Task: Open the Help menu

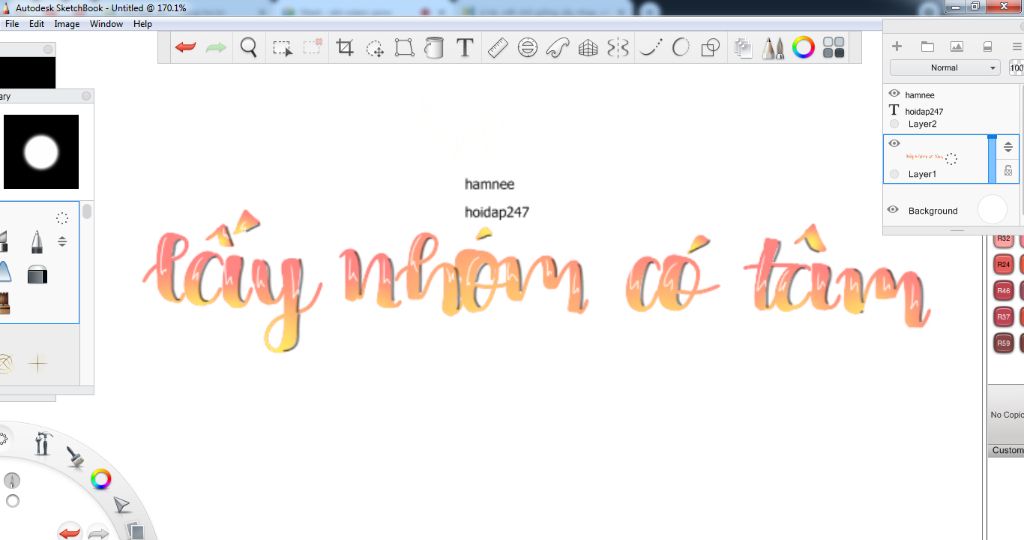Action: tap(142, 24)
